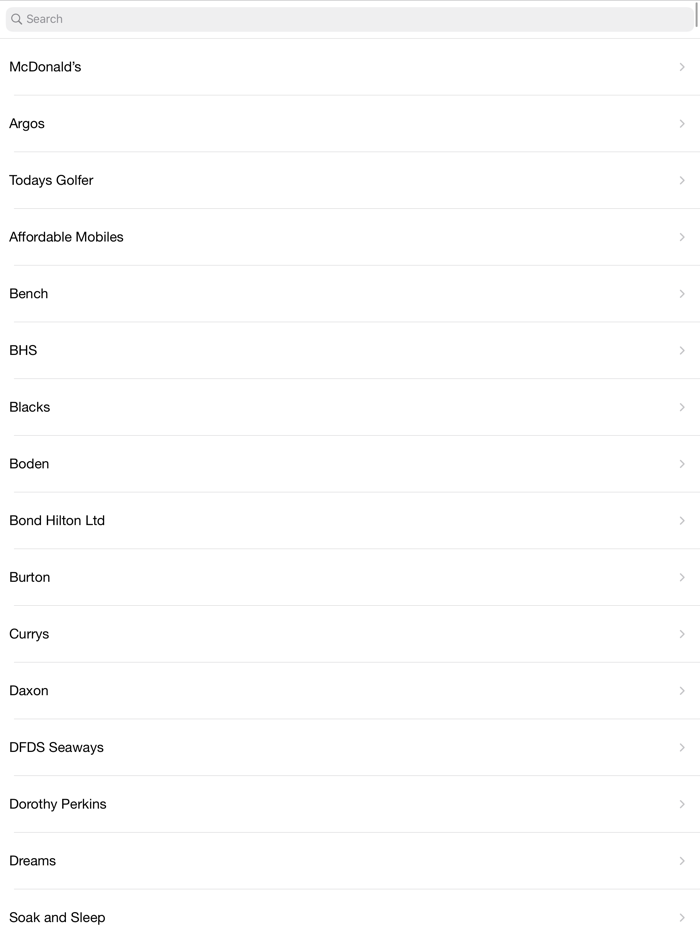Expand the Boden entry chevron

[682, 463]
